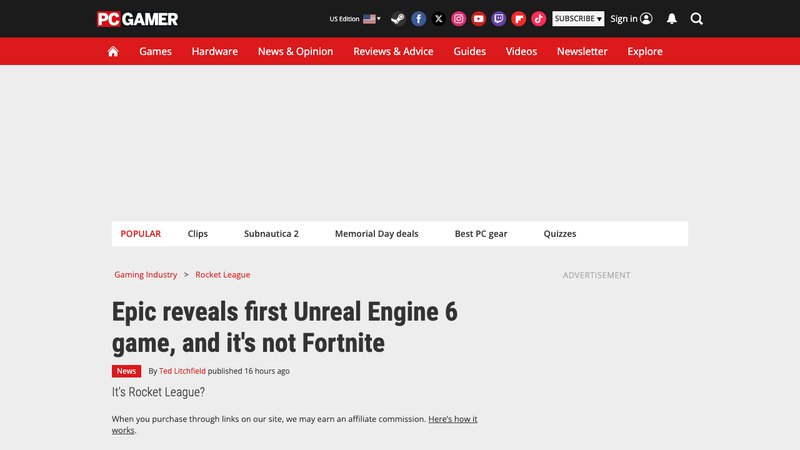Follow Rocket League breadcrumb link
The width and height of the screenshot is (800, 450).
tap(222, 274)
